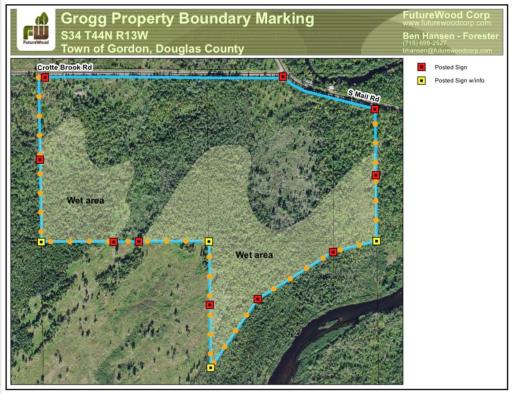Screen dimensions: 512x394
Task: Click the central 'Wet area' label
Action: coord(254,255)
